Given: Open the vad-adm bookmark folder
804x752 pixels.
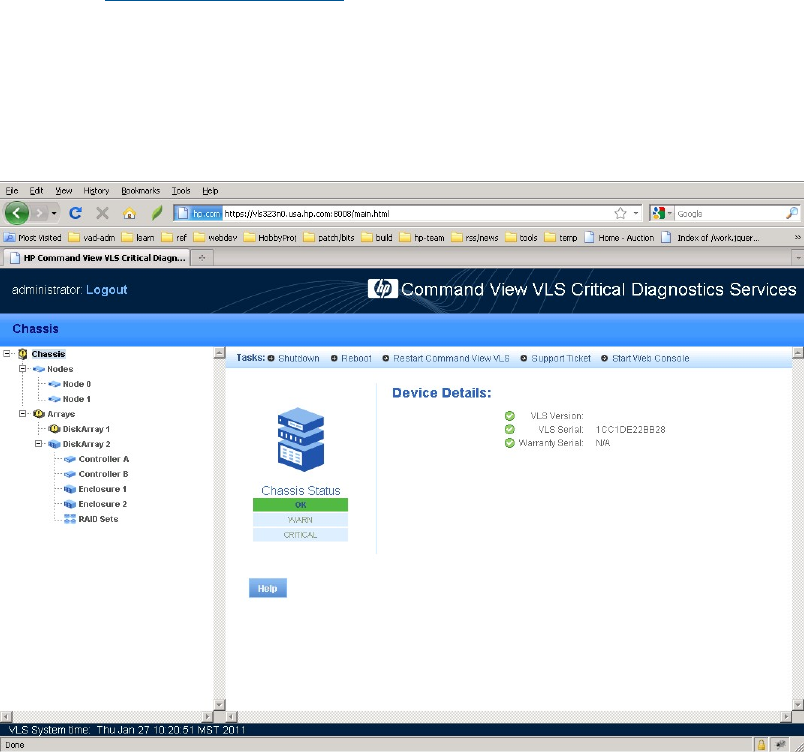Looking at the screenshot, I should 92,237.
